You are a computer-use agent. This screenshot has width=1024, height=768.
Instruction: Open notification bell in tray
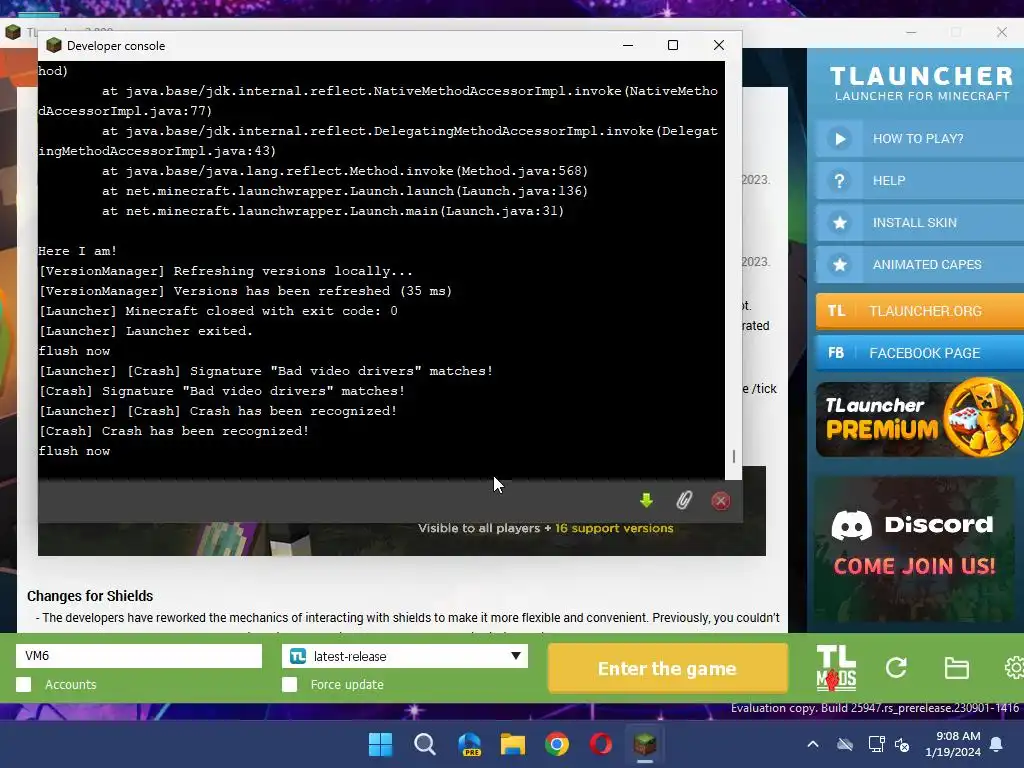point(997,744)
